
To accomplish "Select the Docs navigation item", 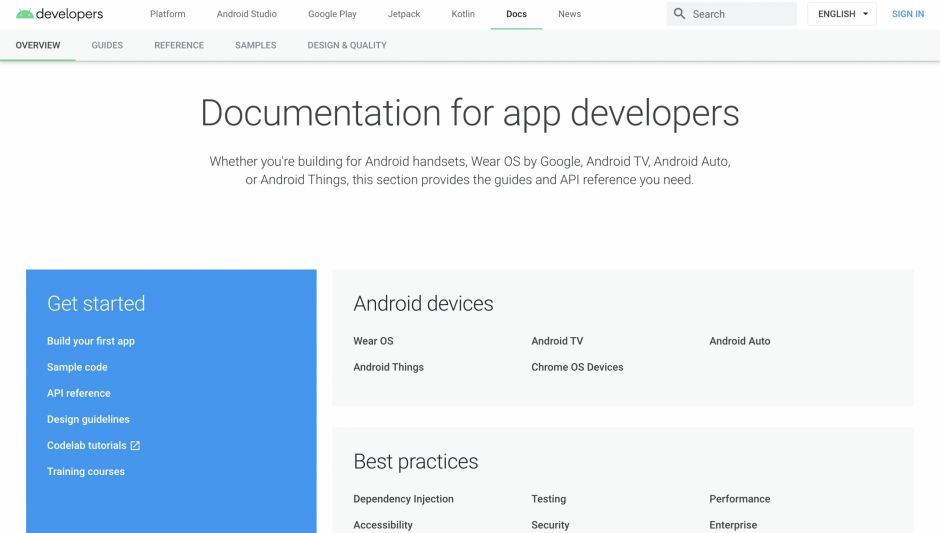I will click(x=516, y=14).
